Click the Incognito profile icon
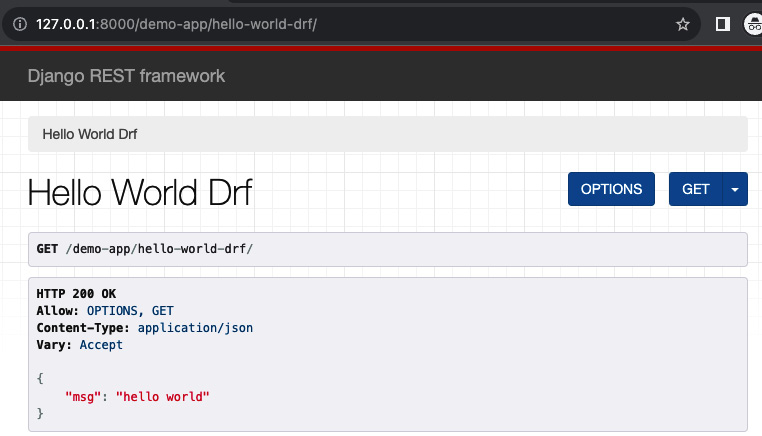The height and width of the screenshot is (436, 762). 754,24
